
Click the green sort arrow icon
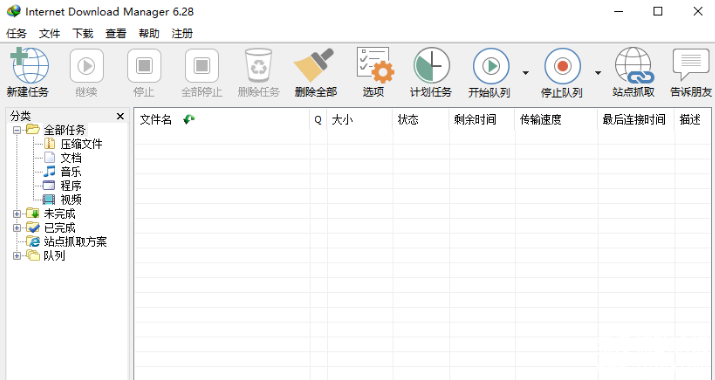tap(189, 120)
